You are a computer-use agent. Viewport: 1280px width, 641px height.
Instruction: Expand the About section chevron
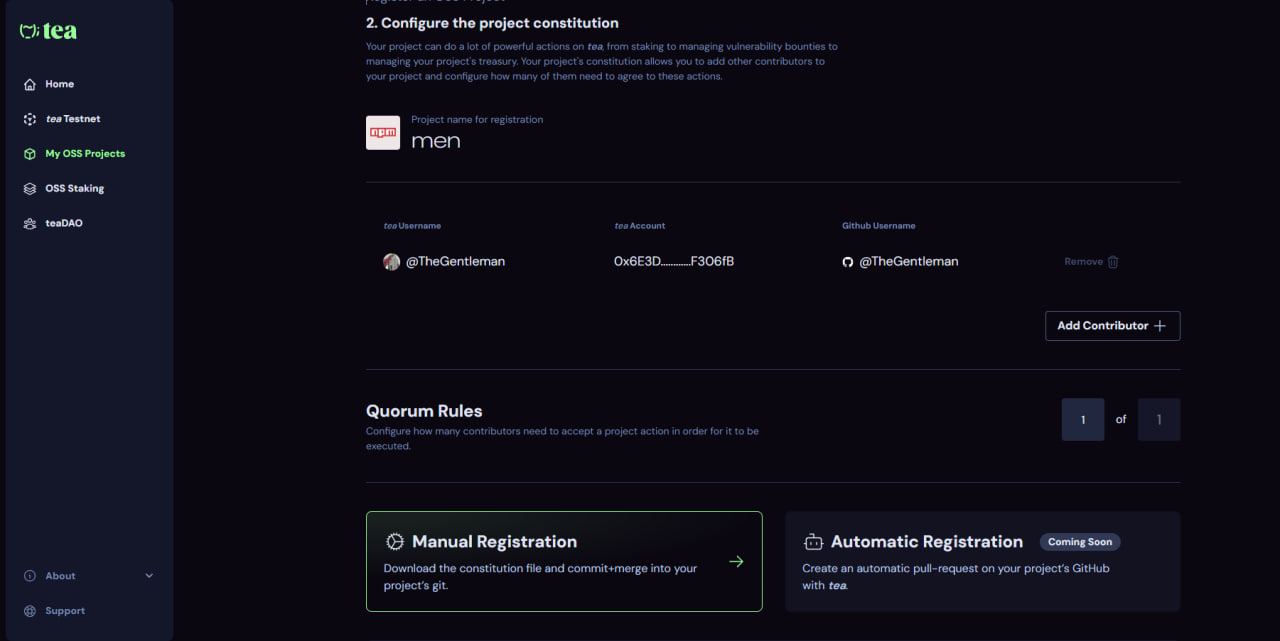pyautogui.click(x=150, y=576)
